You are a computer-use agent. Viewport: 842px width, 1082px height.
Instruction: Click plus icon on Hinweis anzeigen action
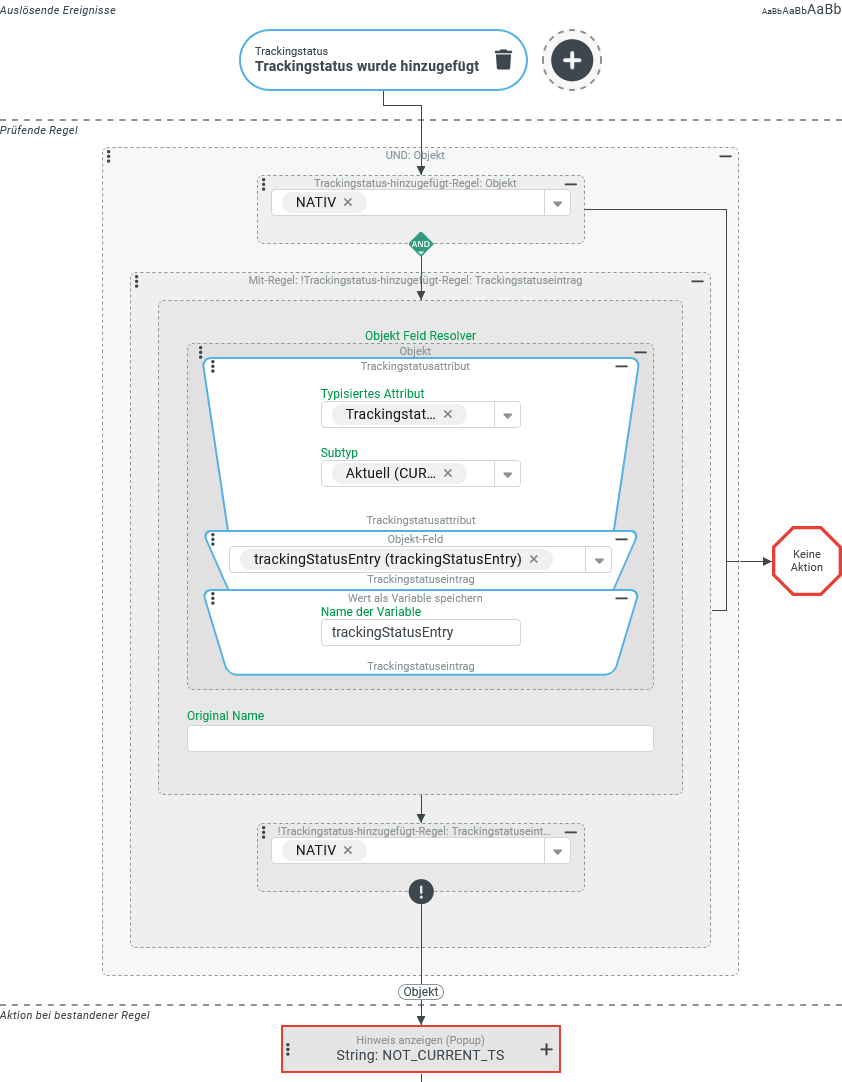click(546, 1049)
